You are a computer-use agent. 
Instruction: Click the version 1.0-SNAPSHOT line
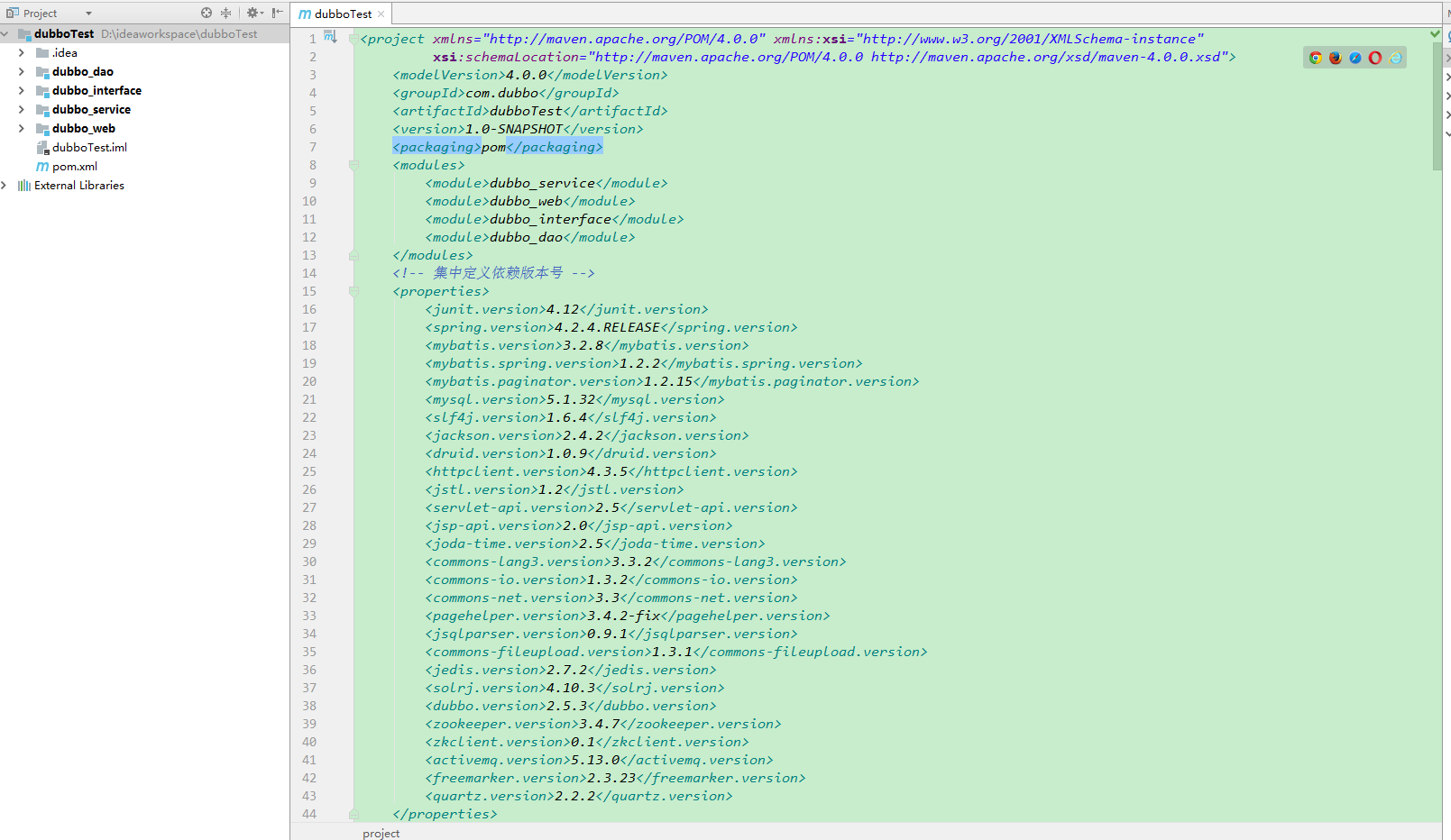click(518, 129)
